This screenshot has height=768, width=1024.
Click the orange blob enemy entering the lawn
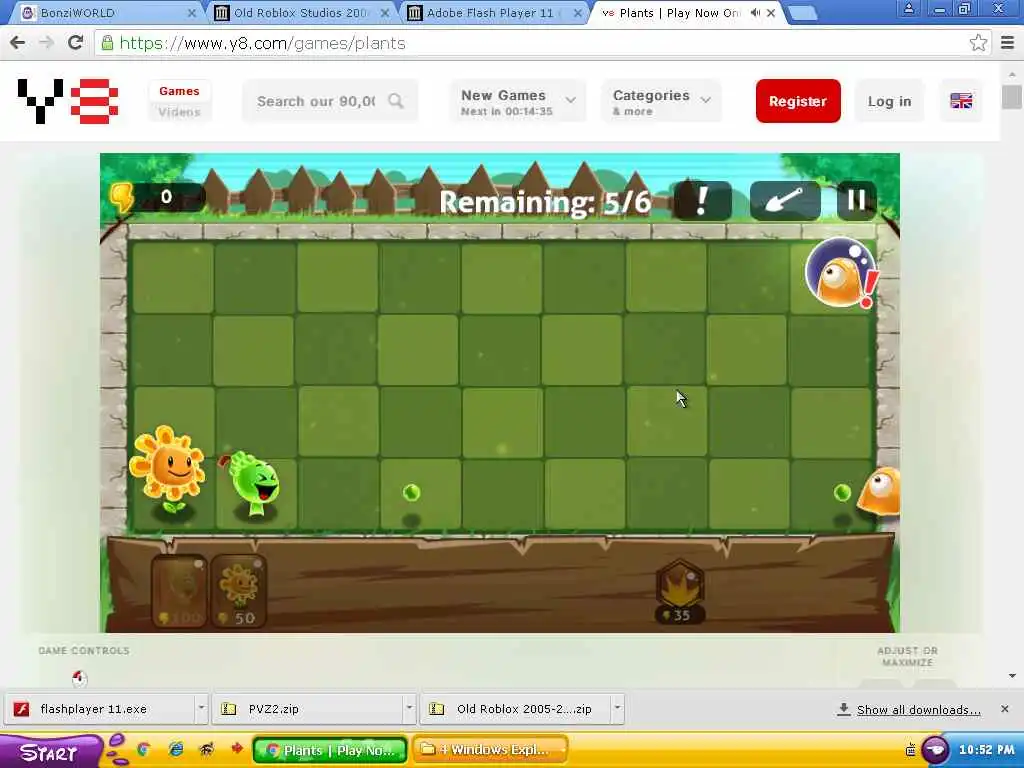[880, 492]
